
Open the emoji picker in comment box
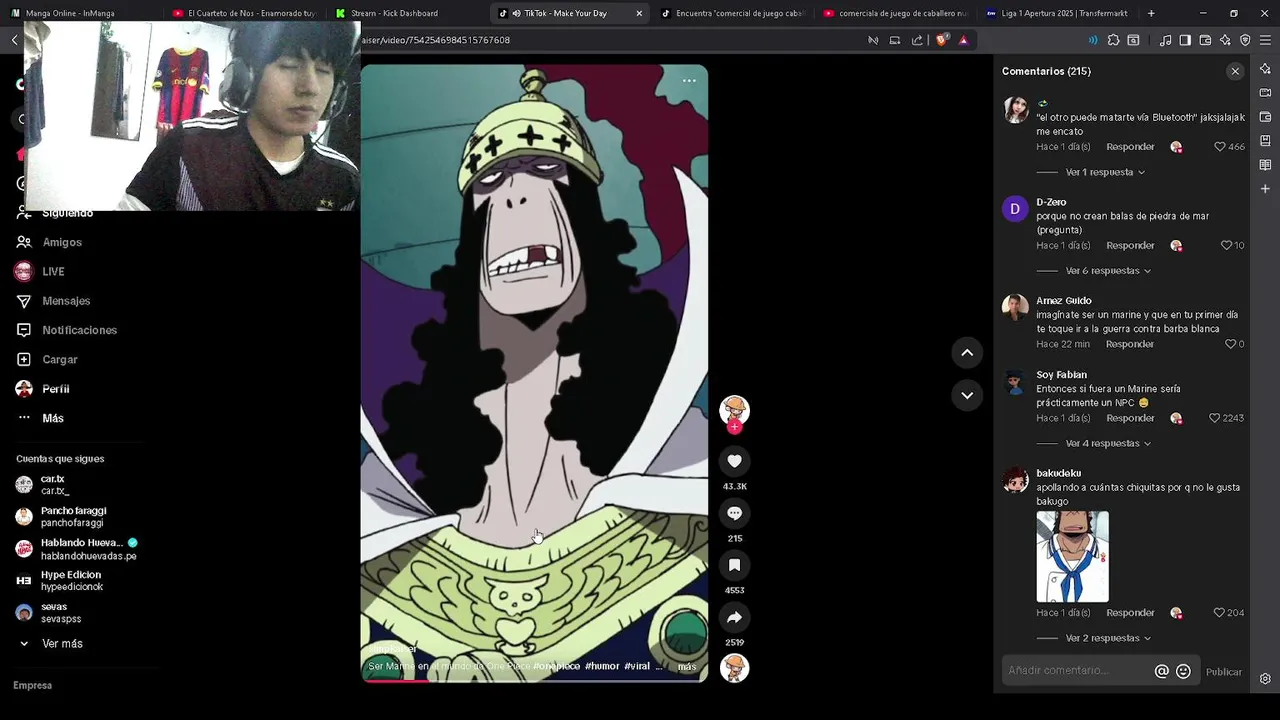tap(1184, 672)
